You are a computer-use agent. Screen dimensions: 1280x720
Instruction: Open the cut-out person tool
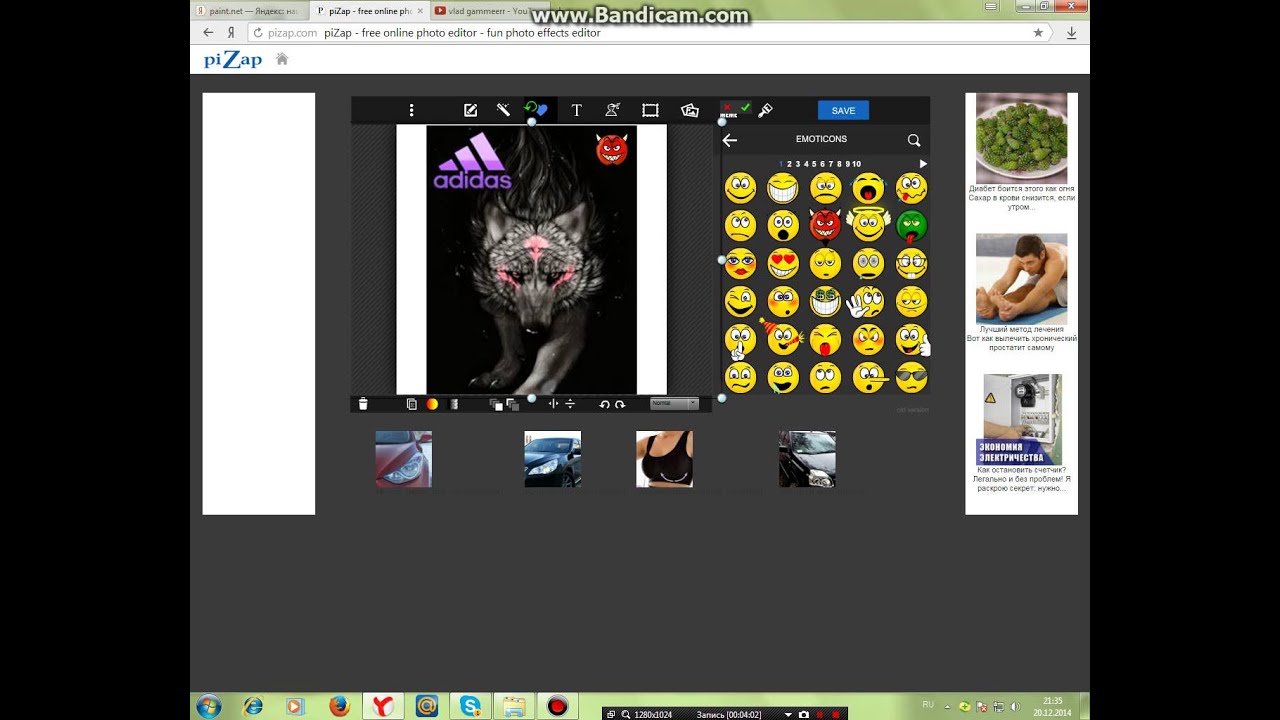(612, 110)
